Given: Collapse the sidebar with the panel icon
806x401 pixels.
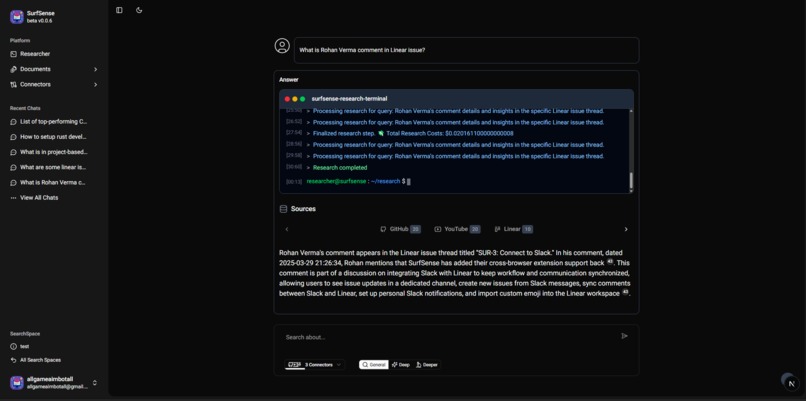Looking at the screenshot, I should [x=119, y=10].
